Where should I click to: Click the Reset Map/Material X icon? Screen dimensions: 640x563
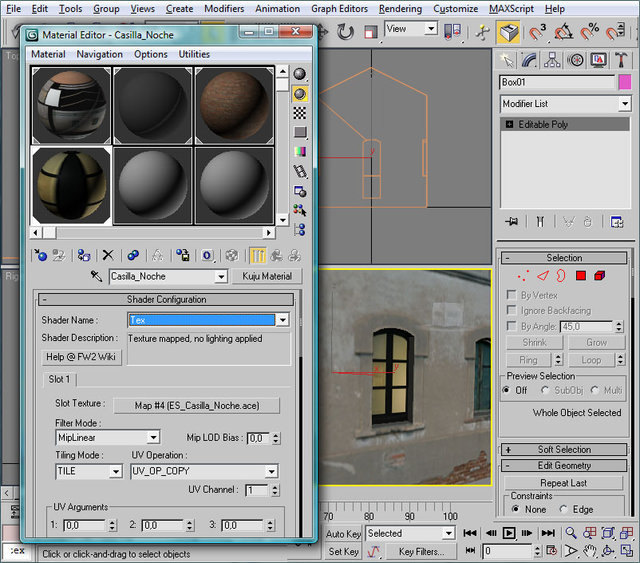point(108,256)
